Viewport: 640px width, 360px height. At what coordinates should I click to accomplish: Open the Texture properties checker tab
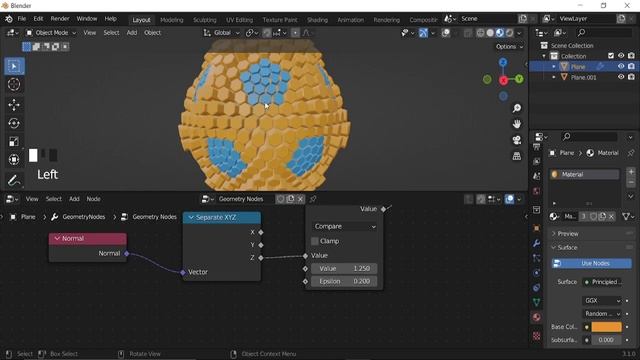(537, 336)
